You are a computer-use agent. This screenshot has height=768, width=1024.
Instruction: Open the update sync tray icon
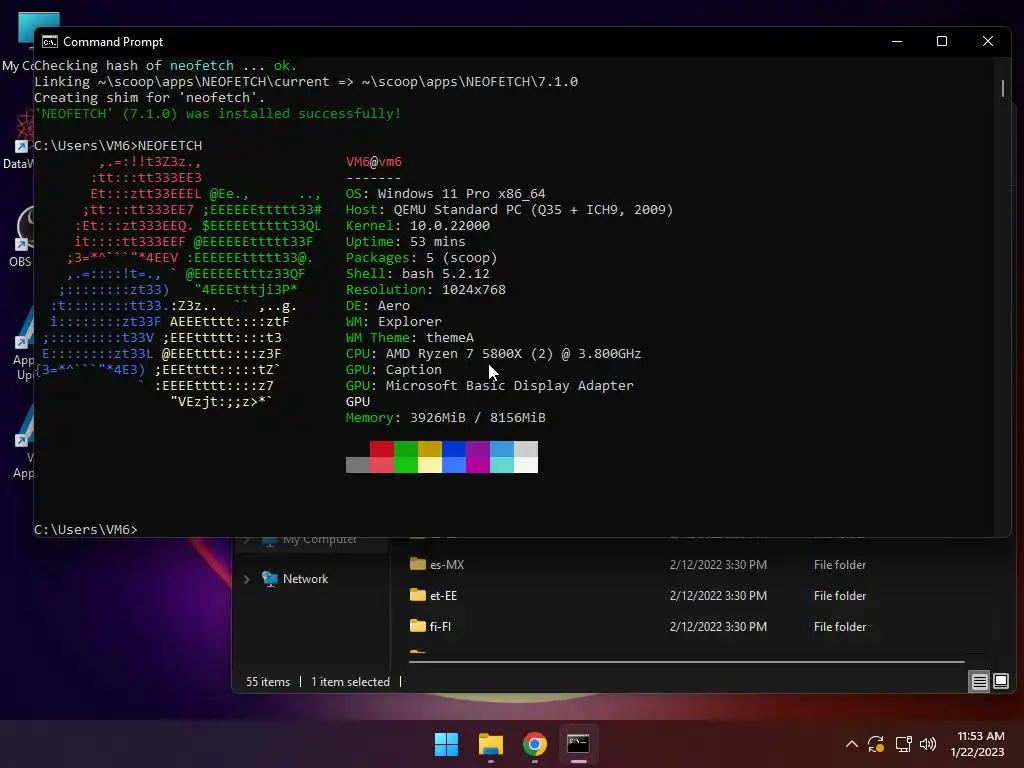[x=876, y=744]
